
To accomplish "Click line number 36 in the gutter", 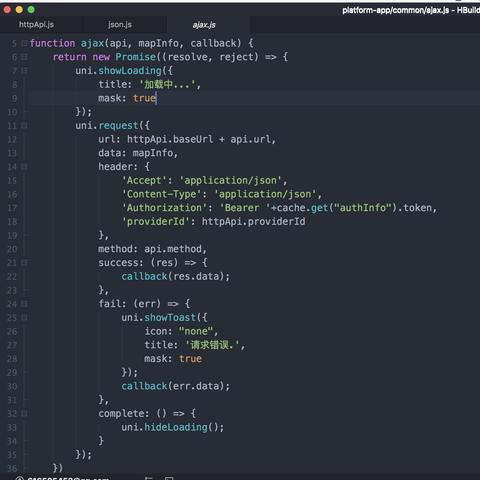I will click(x=12, y=468).
